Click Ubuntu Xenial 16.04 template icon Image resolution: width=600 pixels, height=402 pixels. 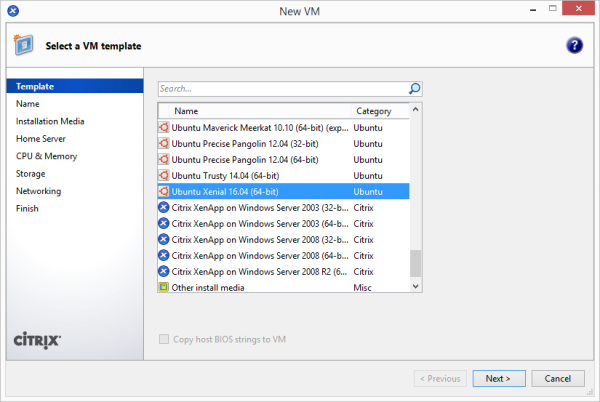point(165,191)
